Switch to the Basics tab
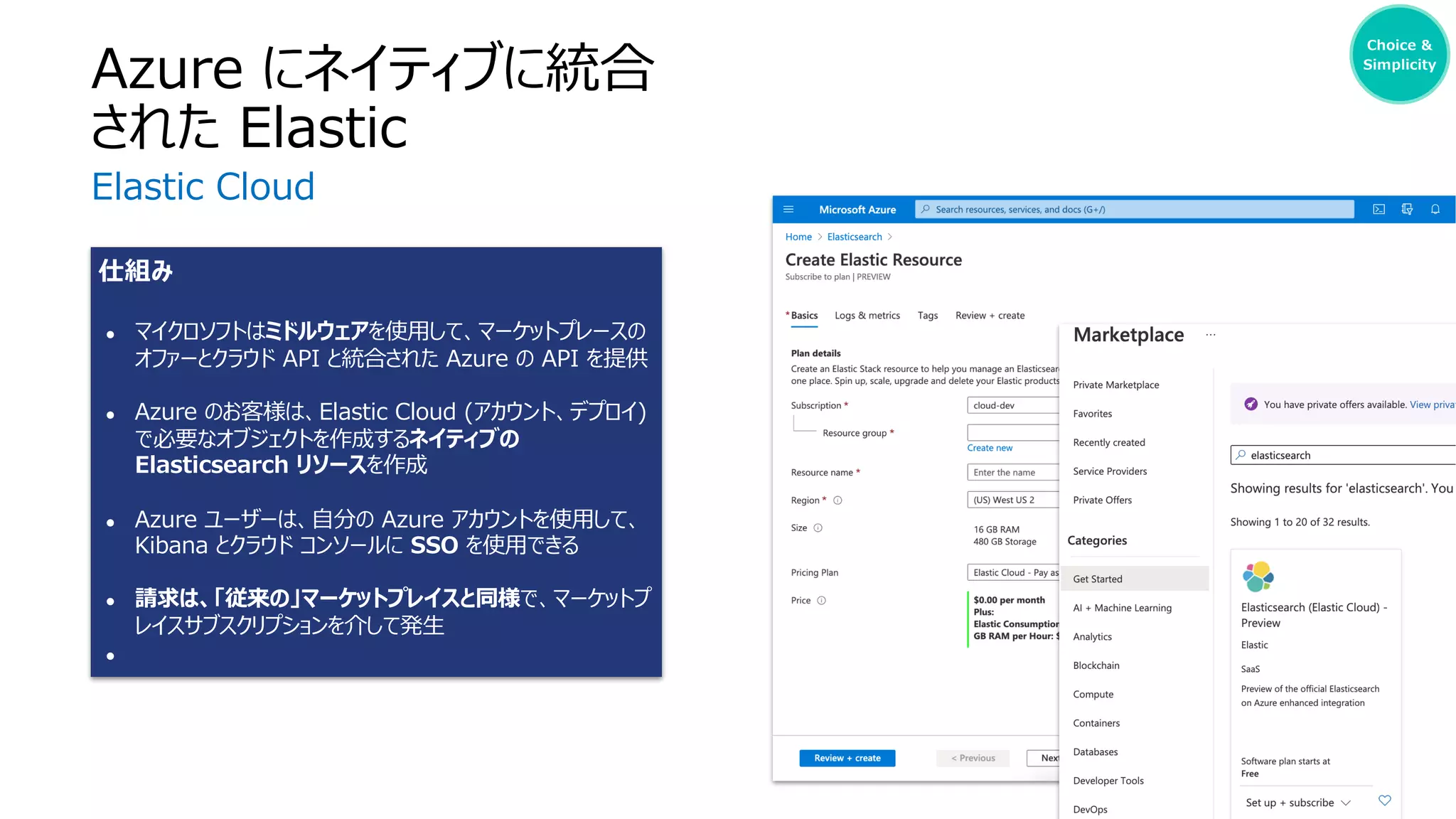1456x819 pixels. pos(804,315)
